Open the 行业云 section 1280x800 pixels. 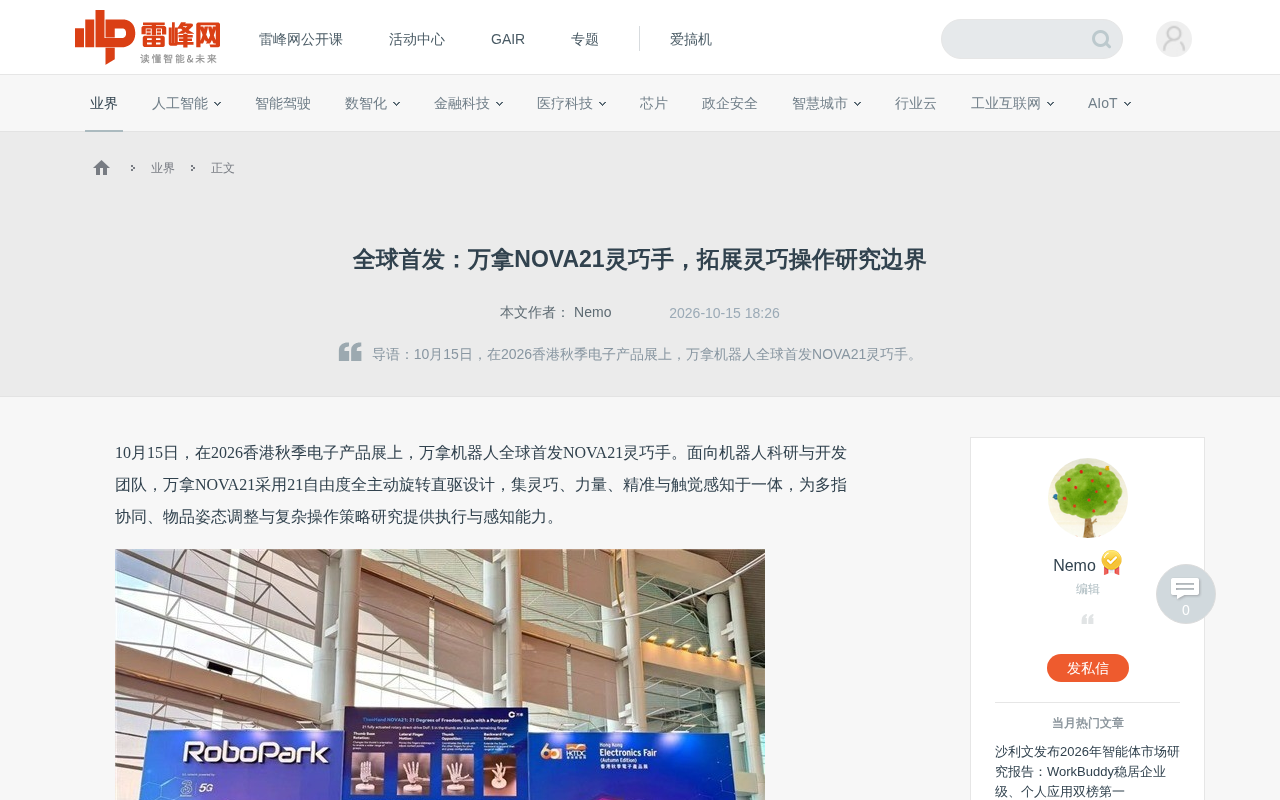[x=916, y=103]
